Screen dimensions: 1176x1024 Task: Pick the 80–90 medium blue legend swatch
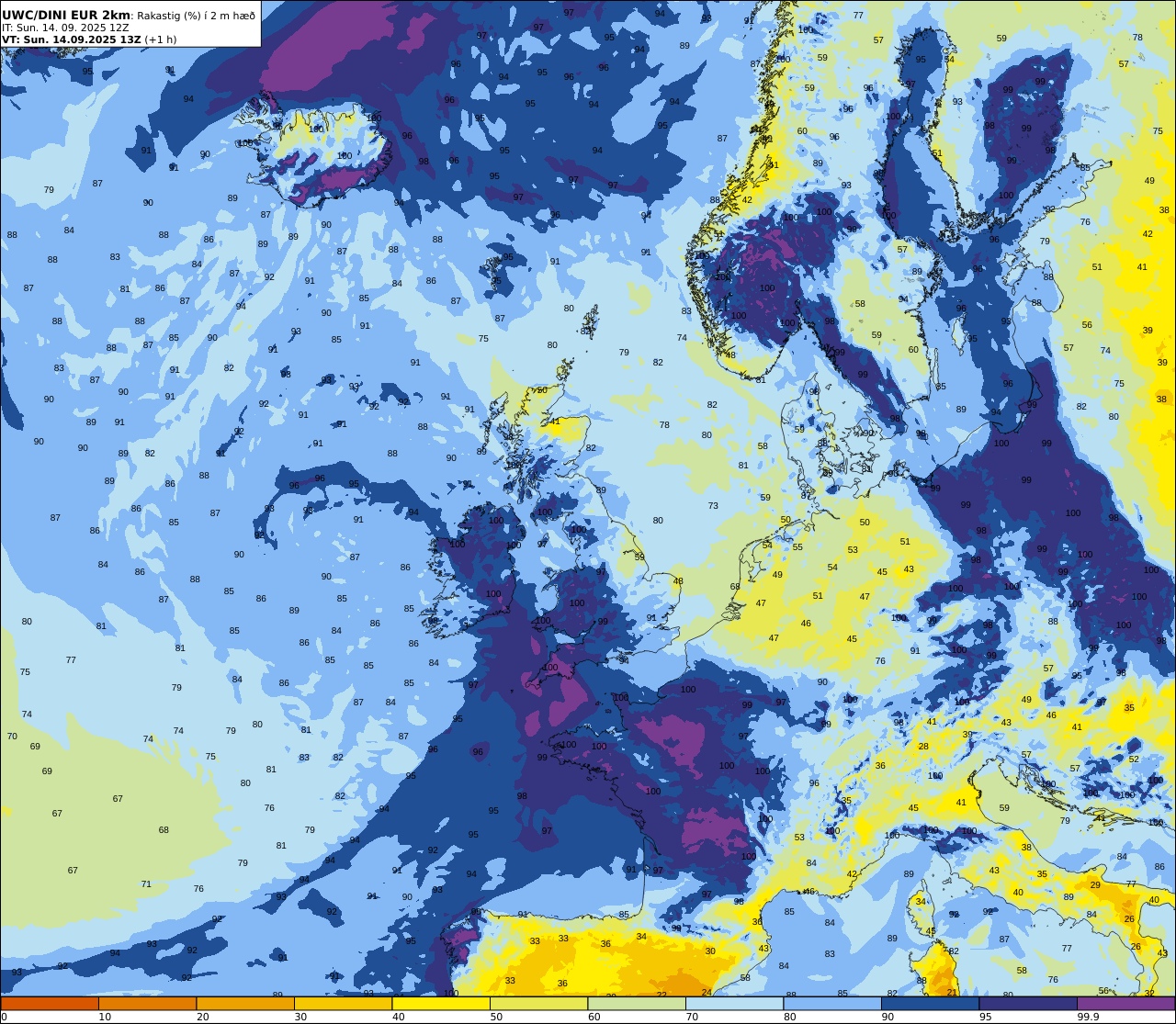832,1004
